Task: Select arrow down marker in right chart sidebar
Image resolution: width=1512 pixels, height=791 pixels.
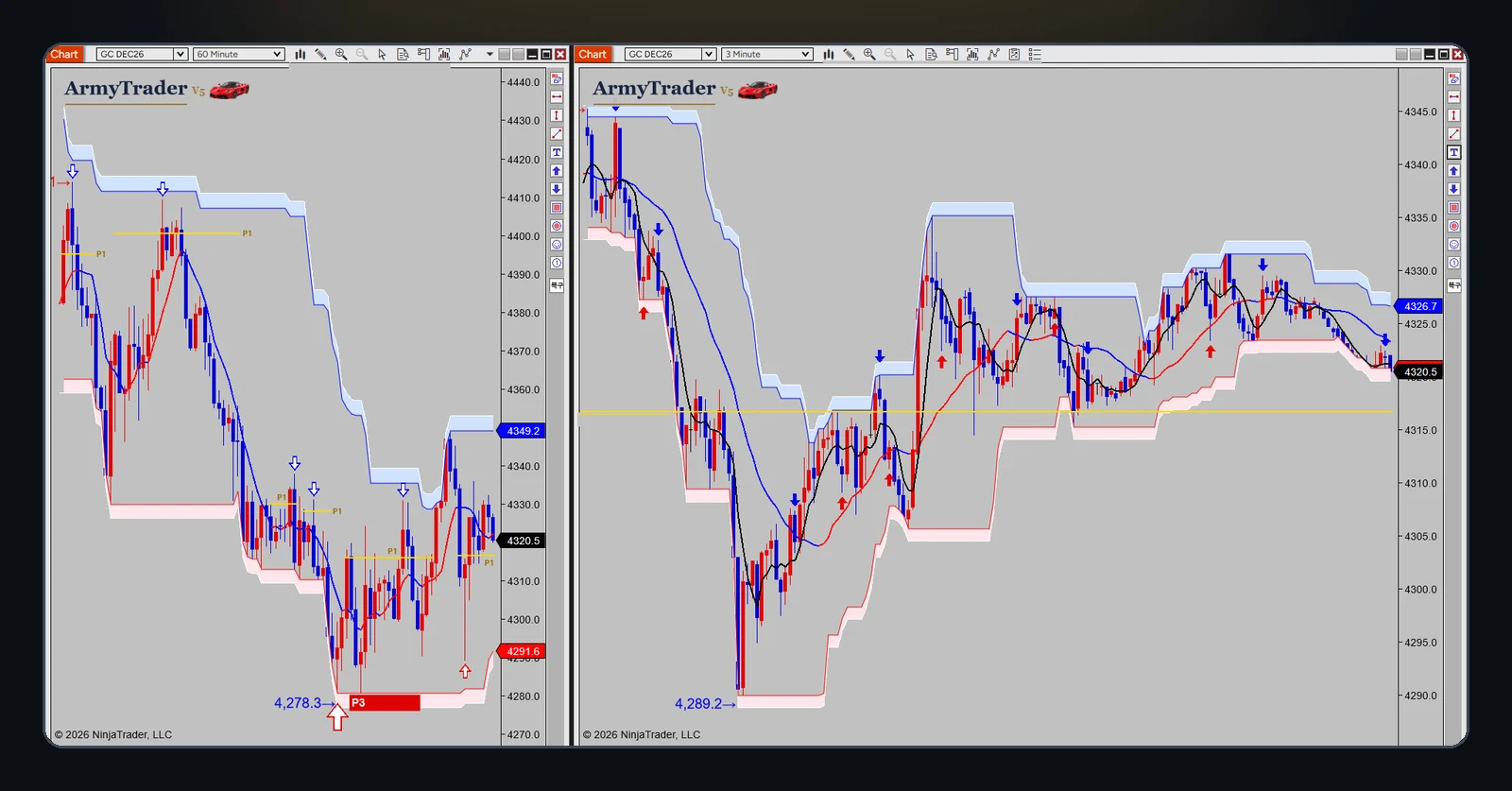Action: coord(1453,189)
